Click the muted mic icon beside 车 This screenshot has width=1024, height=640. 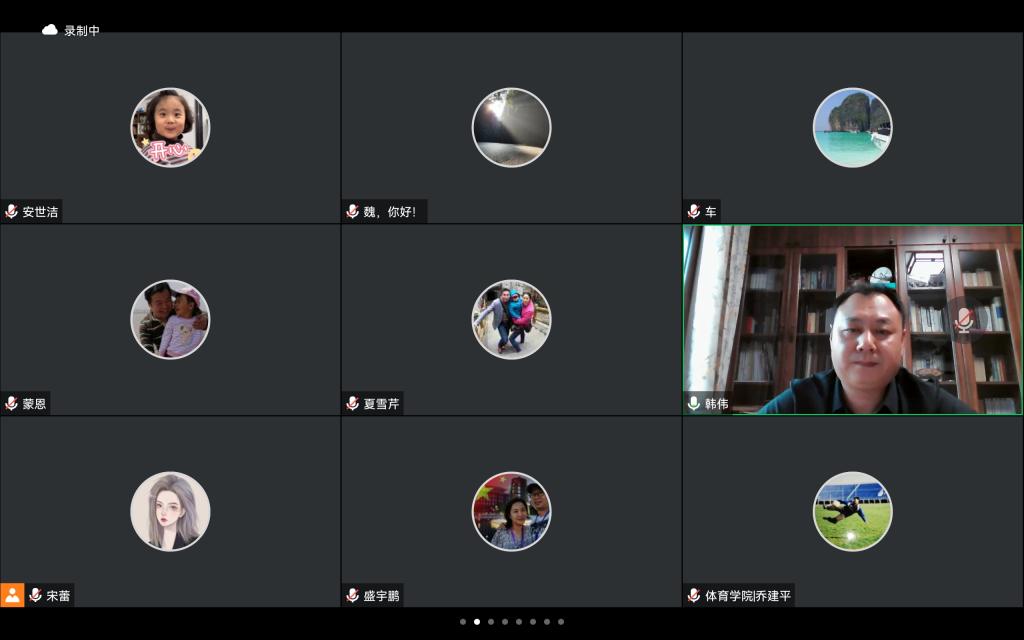[694, 212]
